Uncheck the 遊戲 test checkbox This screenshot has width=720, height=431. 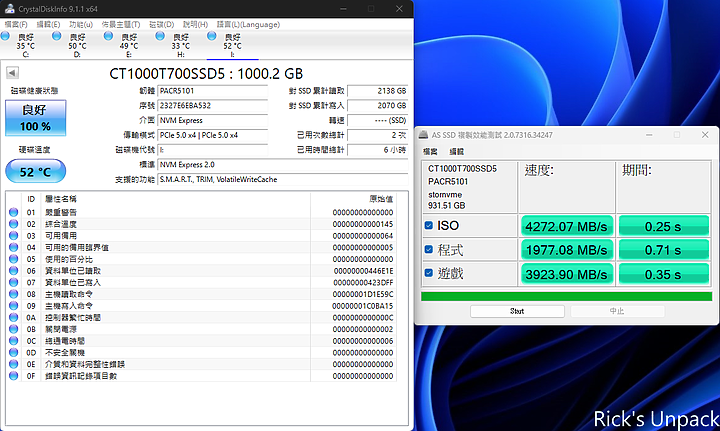(x=428, y=273)
